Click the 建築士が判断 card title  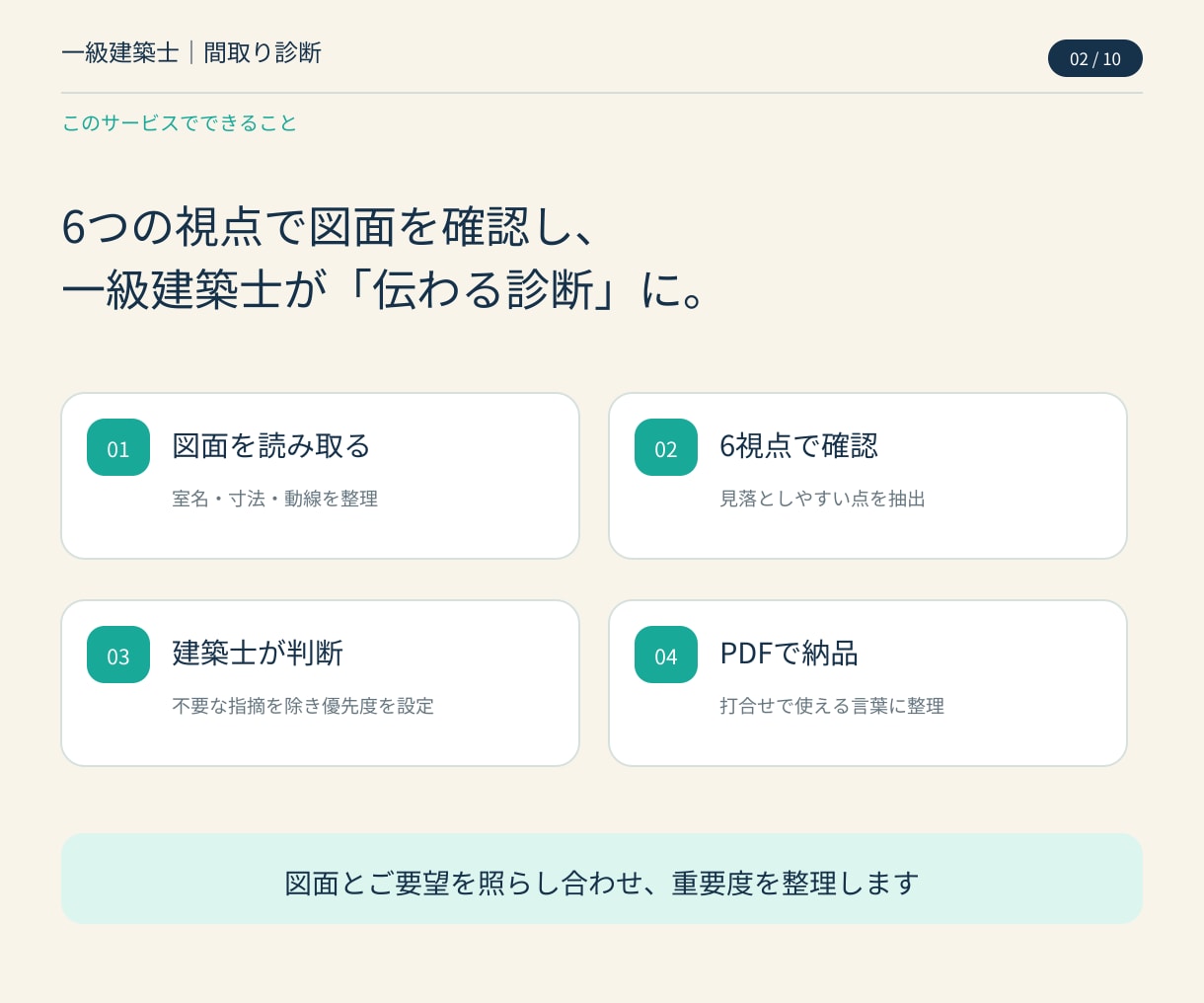coord(258,654)
